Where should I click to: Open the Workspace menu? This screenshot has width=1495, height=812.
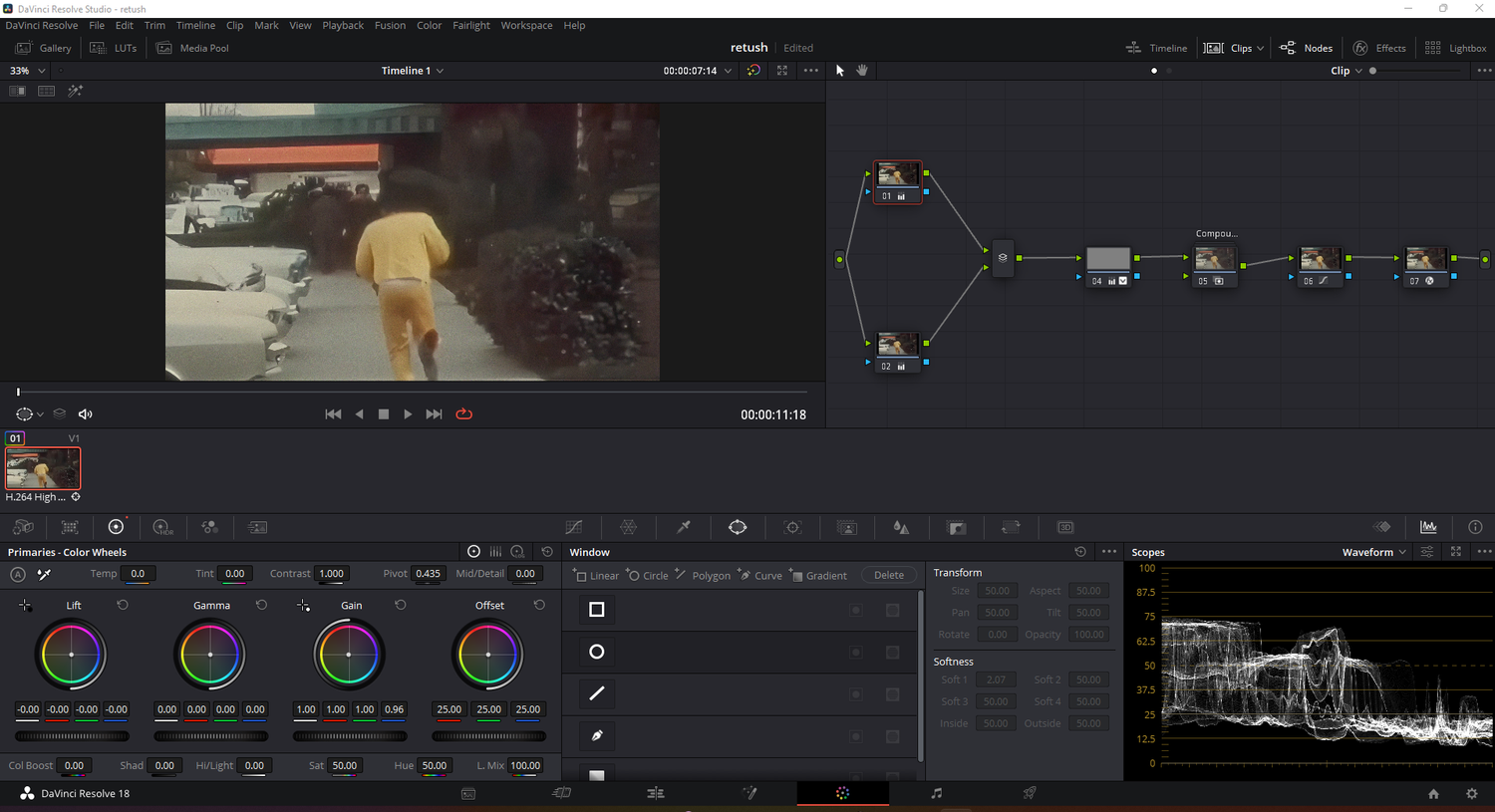526,25
